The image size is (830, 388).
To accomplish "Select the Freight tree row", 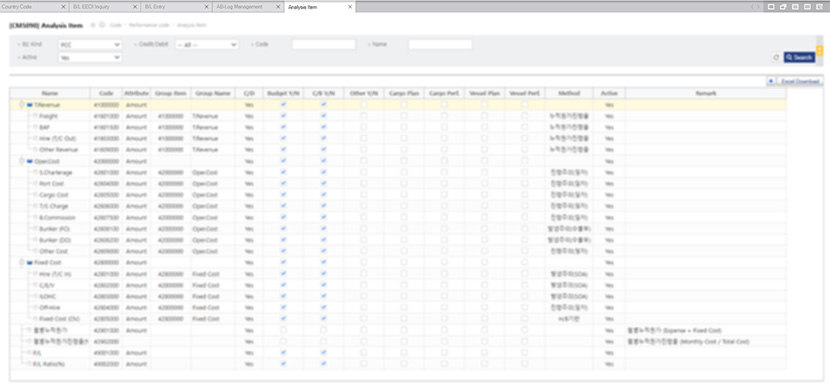I will (x=398, y=116).
